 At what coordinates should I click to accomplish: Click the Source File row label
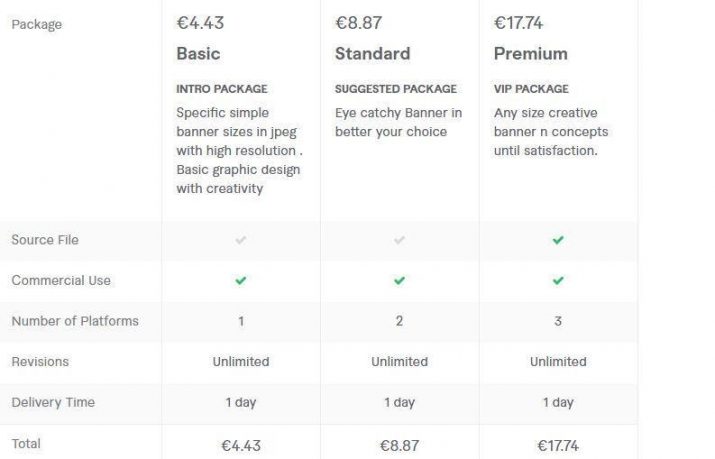click(45, 240)
